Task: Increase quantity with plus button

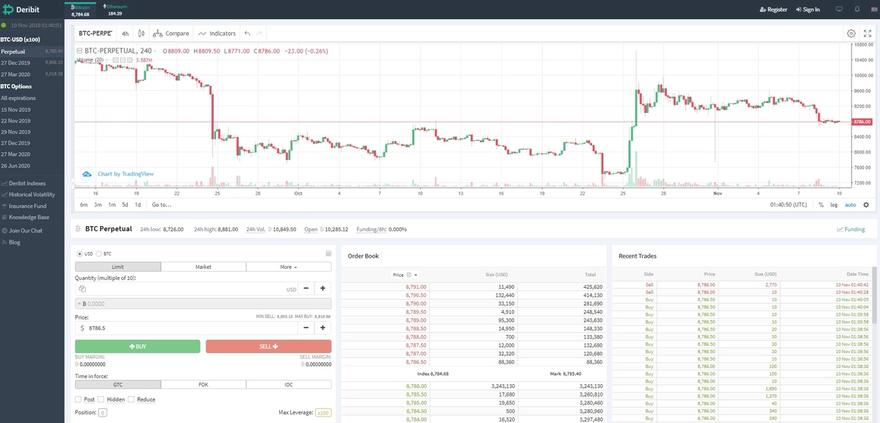Action: click(x=323, y=288)
